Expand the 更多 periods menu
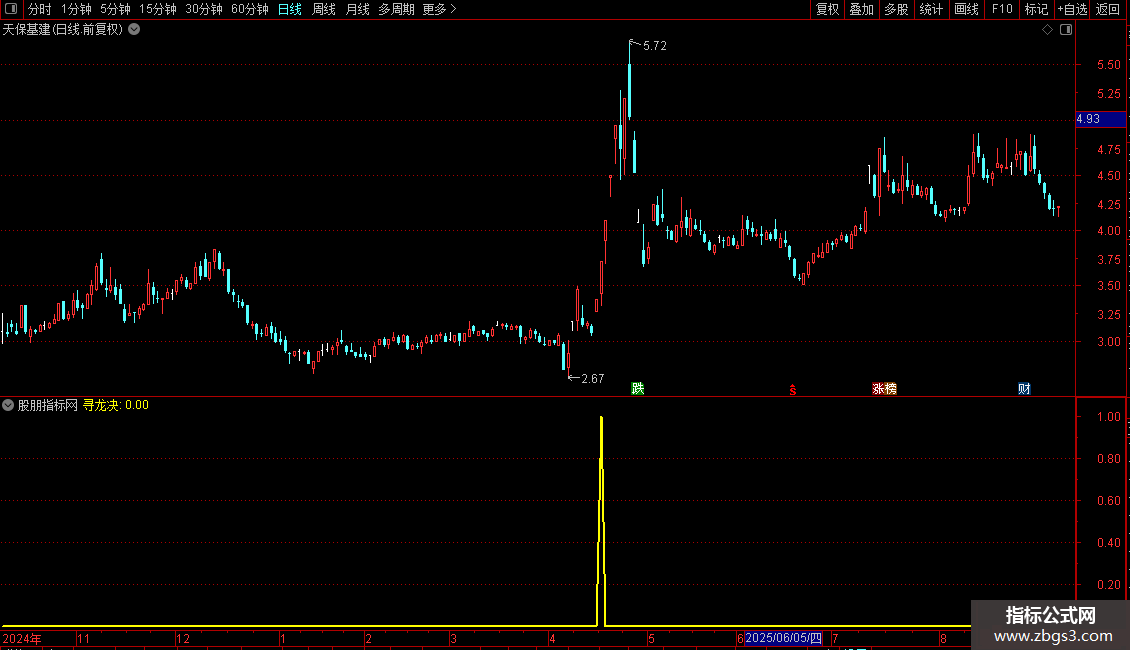 439,9
